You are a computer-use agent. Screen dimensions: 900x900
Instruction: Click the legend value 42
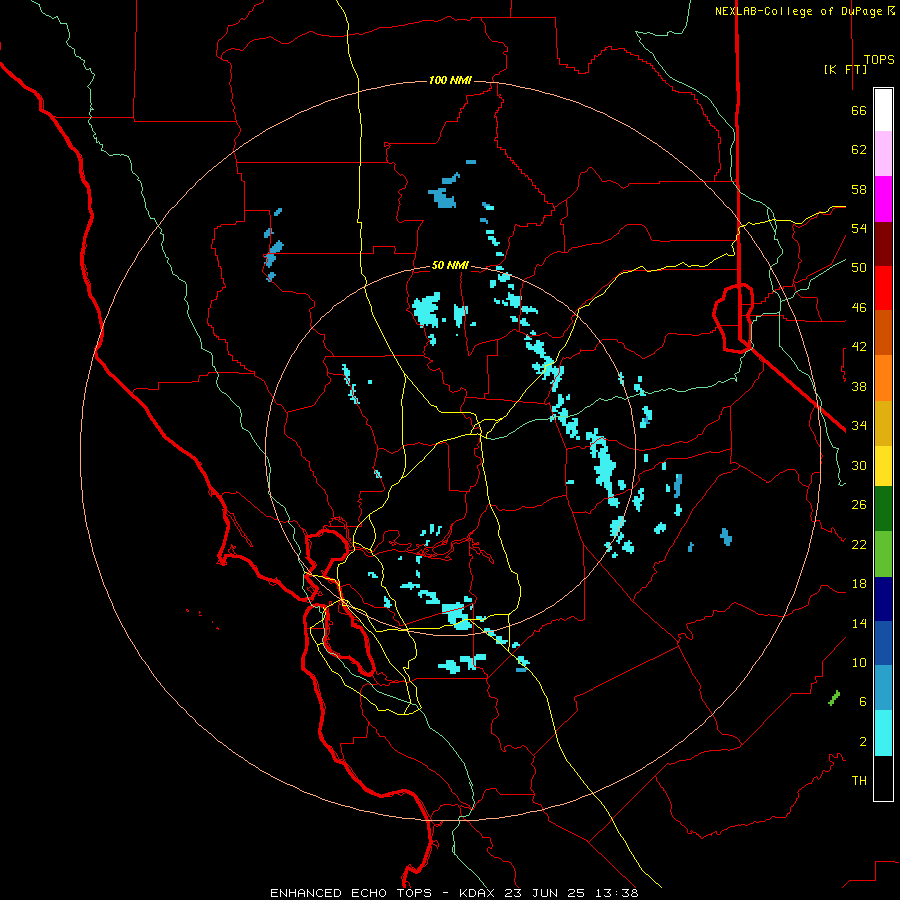[859, 347]
